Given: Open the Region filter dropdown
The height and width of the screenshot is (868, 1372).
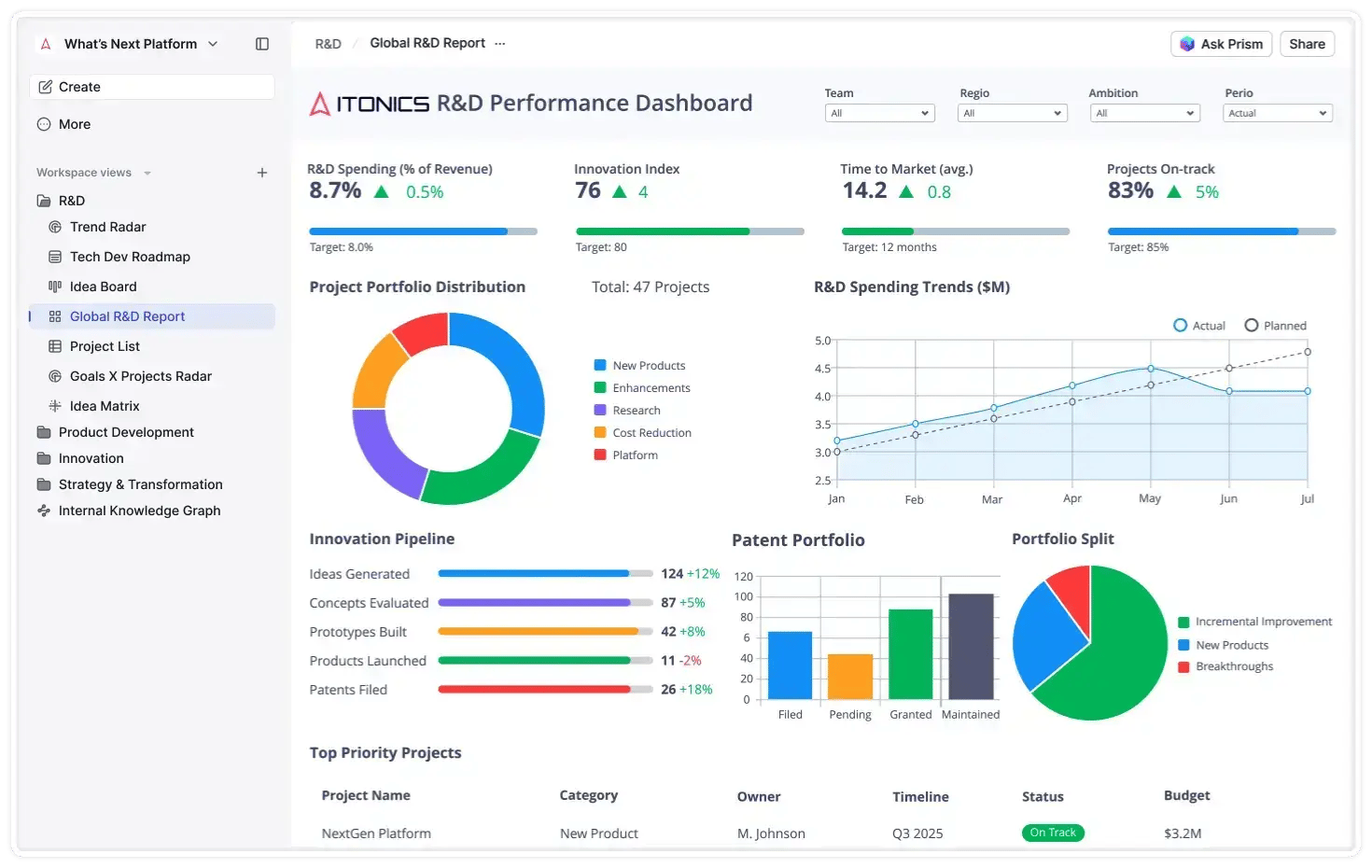Looking at the screenshot, I should point(1013,113).
